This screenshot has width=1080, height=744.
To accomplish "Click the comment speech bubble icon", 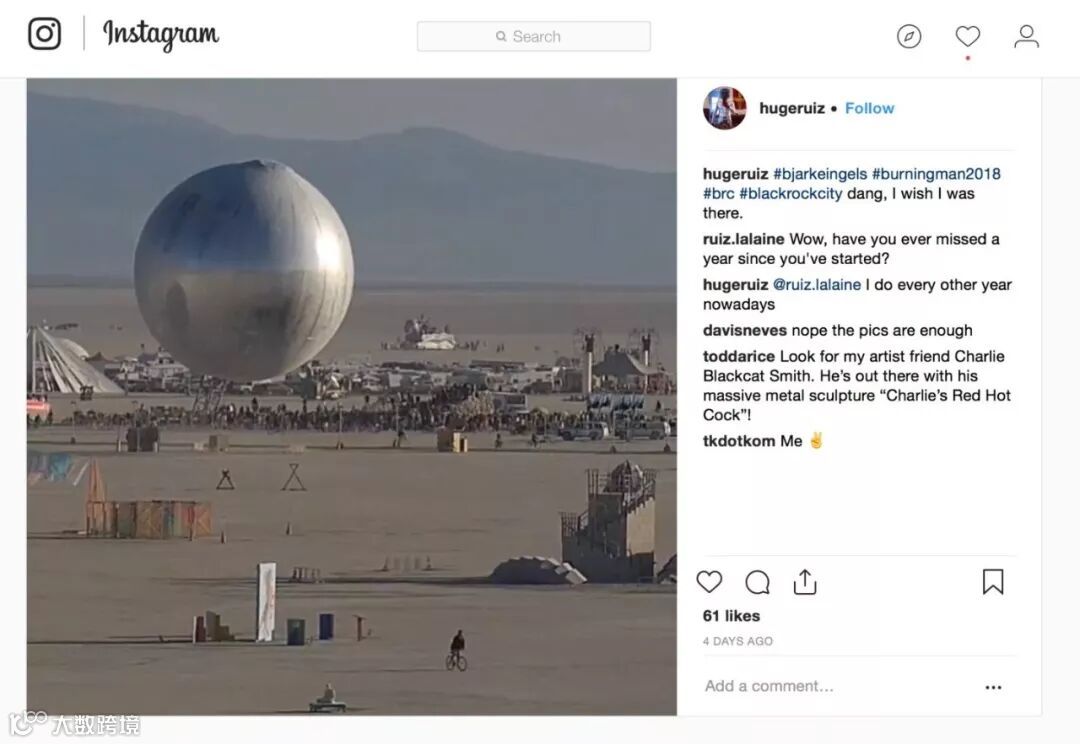I will pos(758,582).
